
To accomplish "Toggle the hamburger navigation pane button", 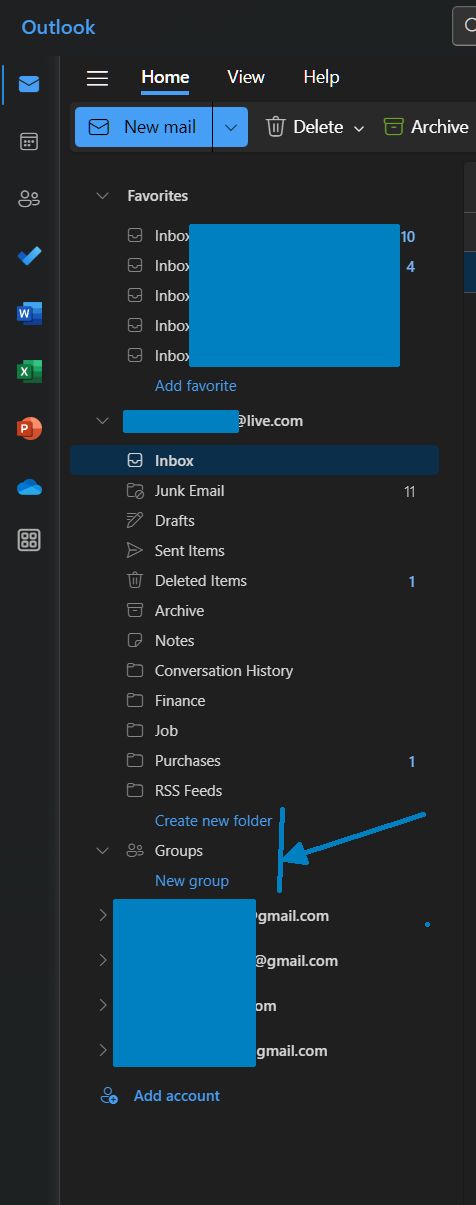I will [97, 78].
